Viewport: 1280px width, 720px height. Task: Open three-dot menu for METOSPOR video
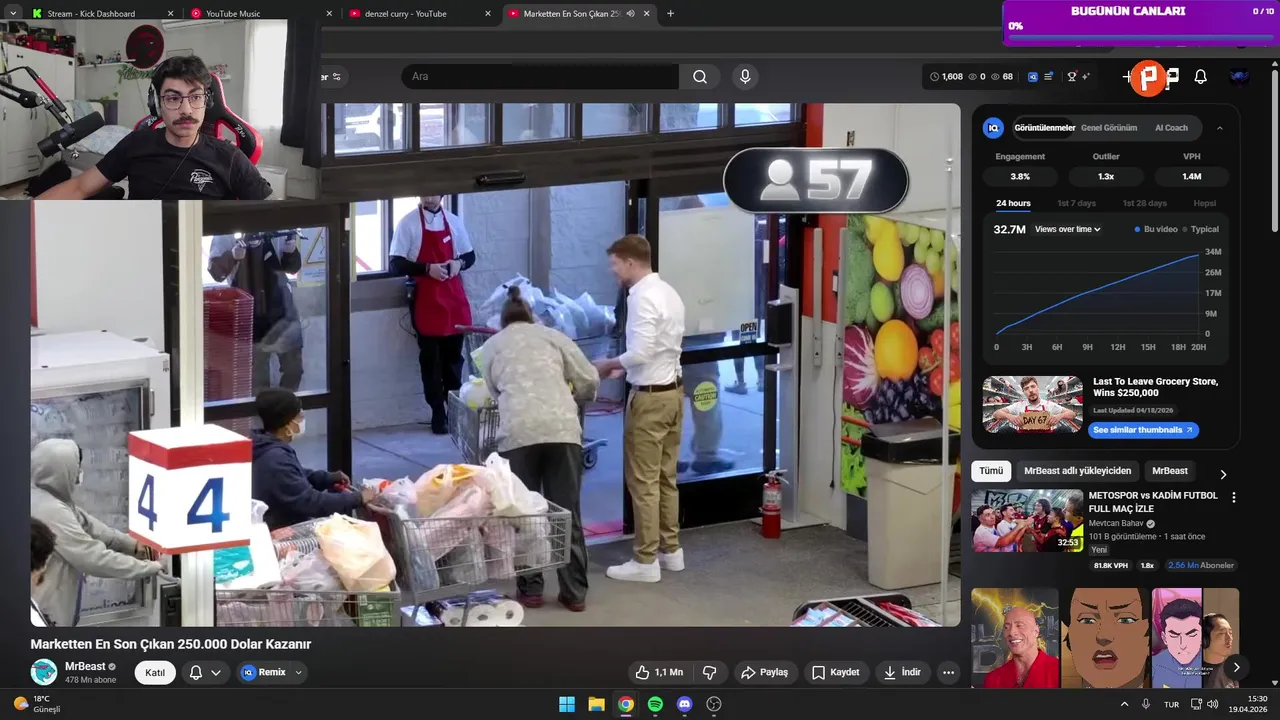click(1233, 497)
